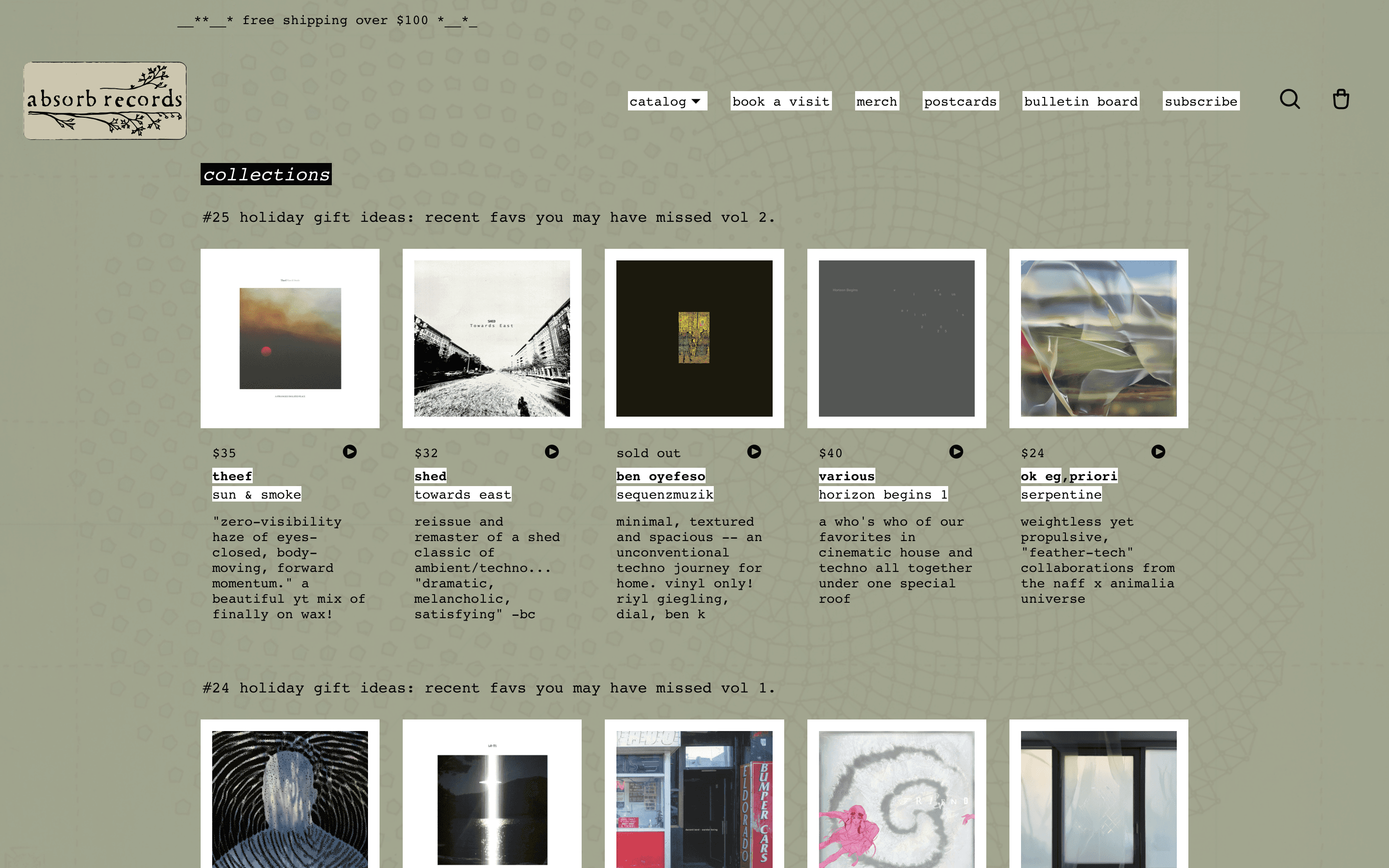
Task: Play preview for shed towards east
Action: point(552,452)
